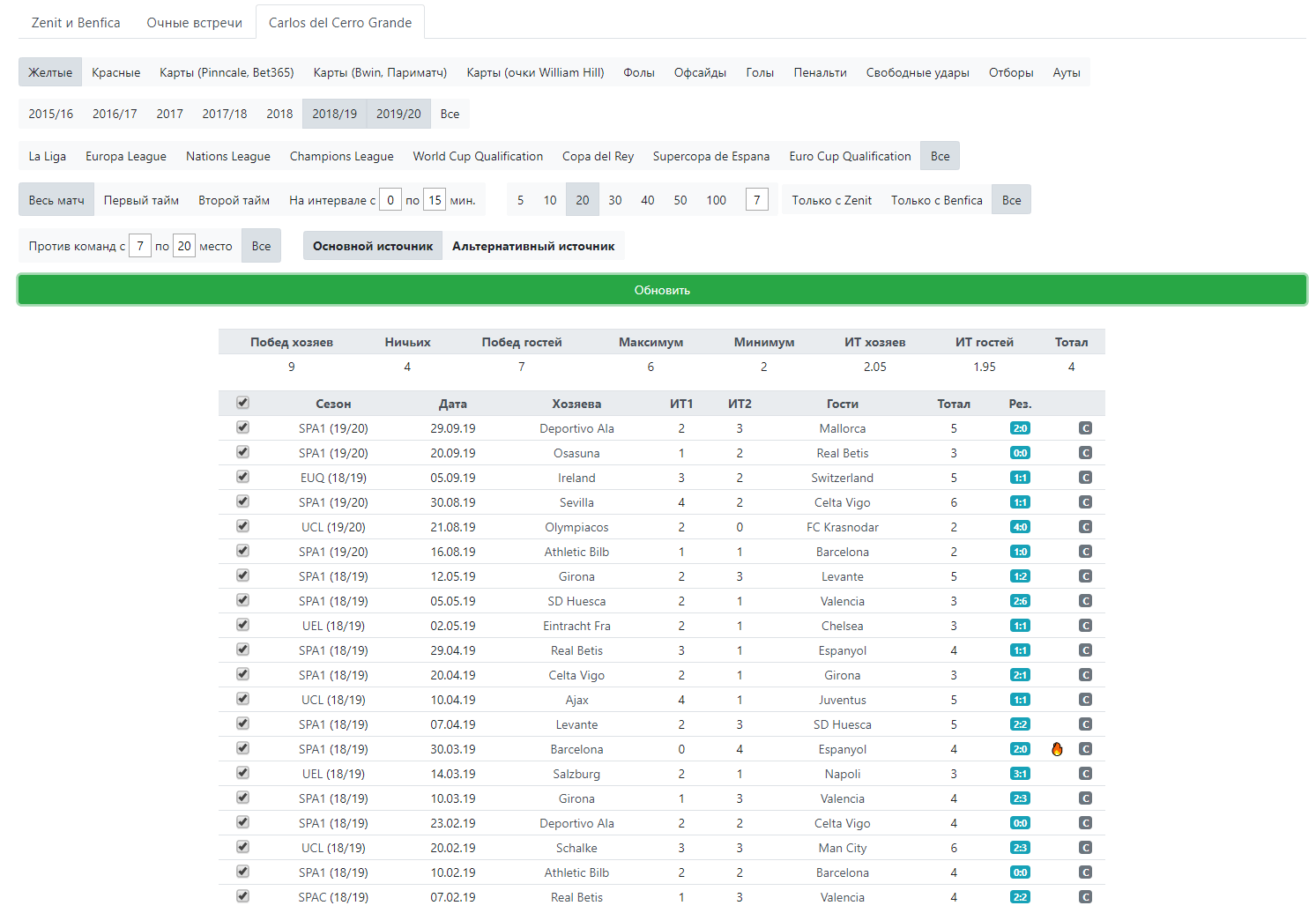The image size is (1316, 913).
Task: Select Первый тайм period filter
Action: tap(141, 200)
